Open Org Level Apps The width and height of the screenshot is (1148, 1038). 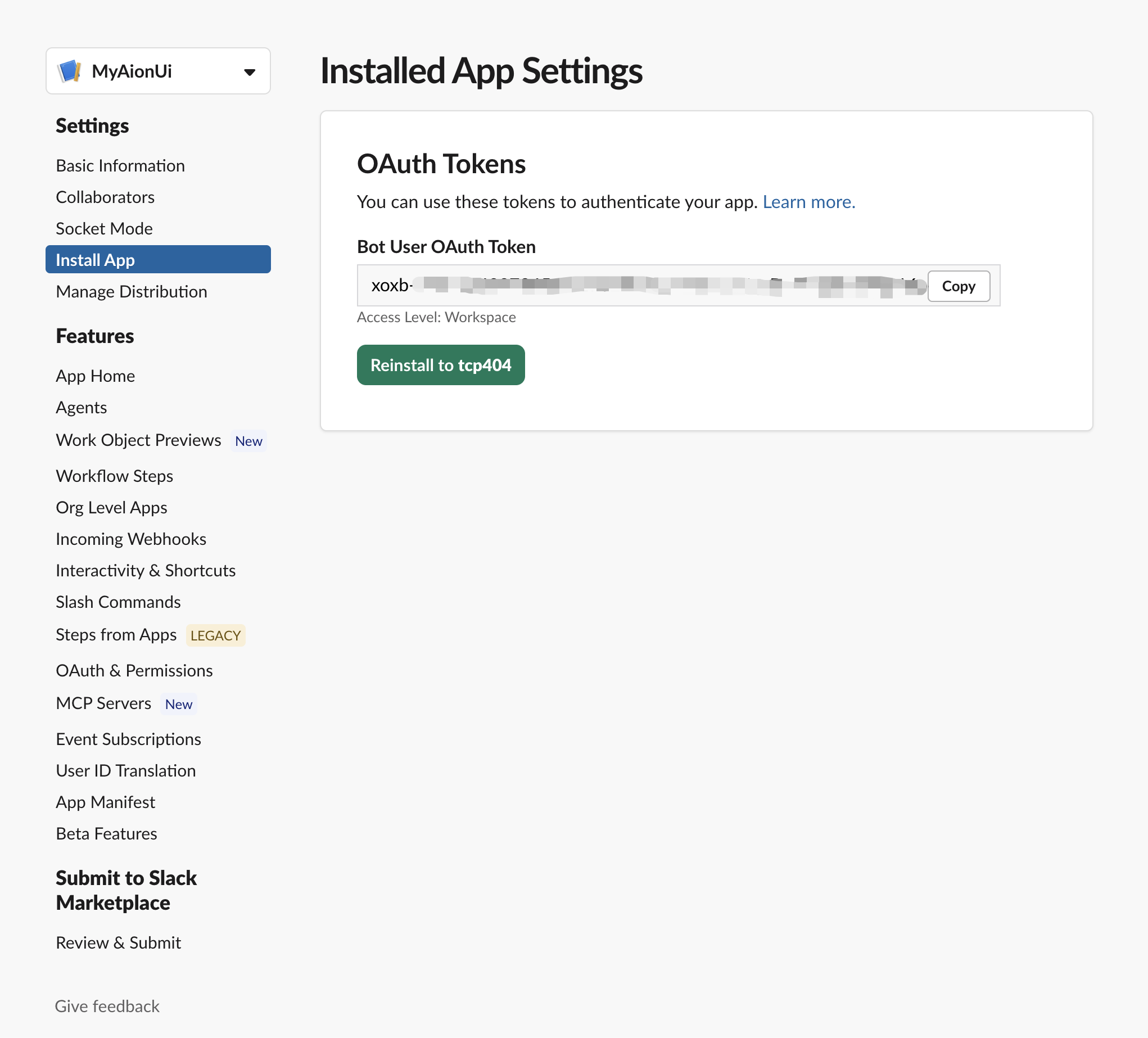[112, 508]
